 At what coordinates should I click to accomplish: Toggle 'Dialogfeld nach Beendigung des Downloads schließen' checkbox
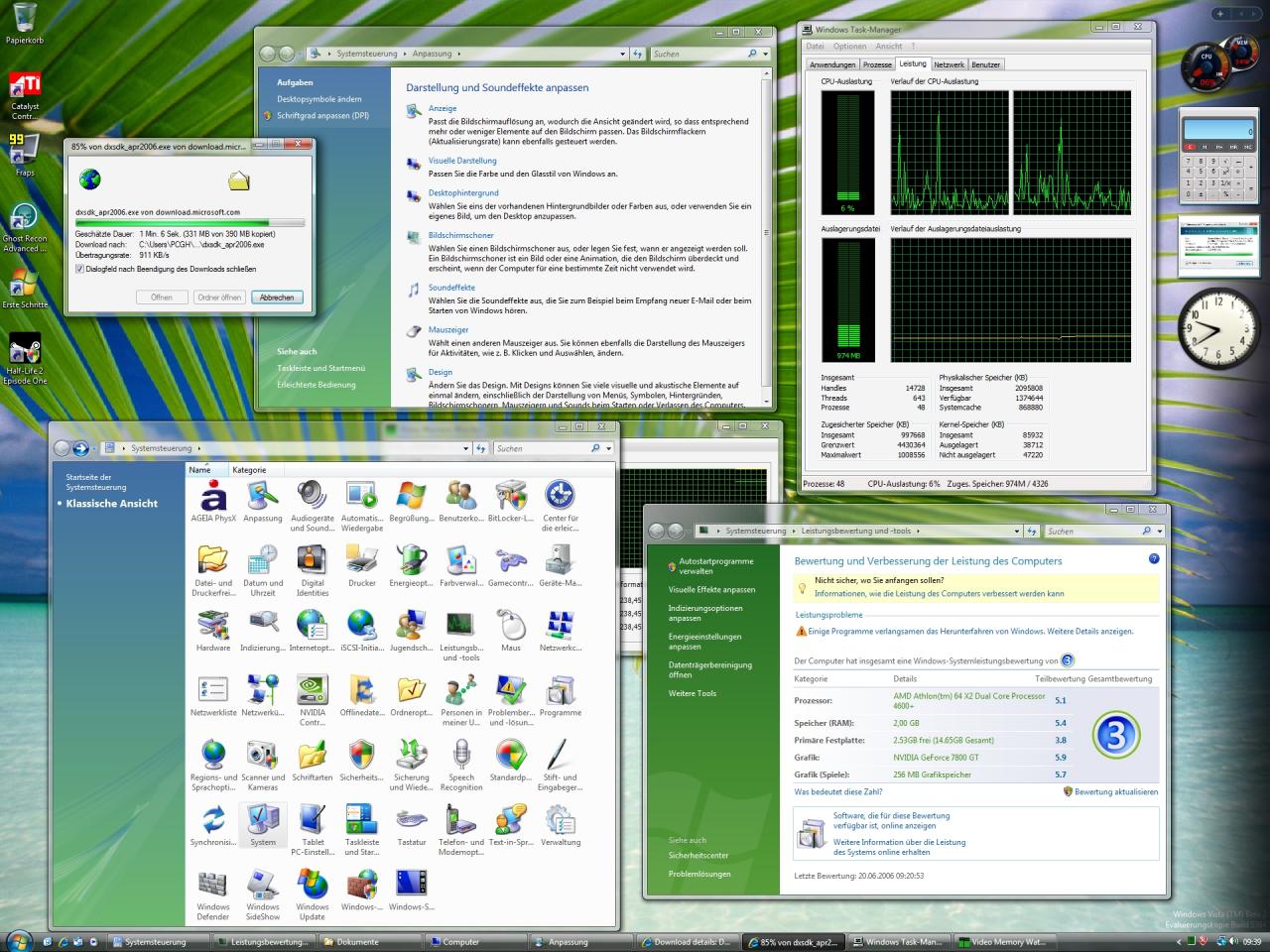click(x=80, y=269)
